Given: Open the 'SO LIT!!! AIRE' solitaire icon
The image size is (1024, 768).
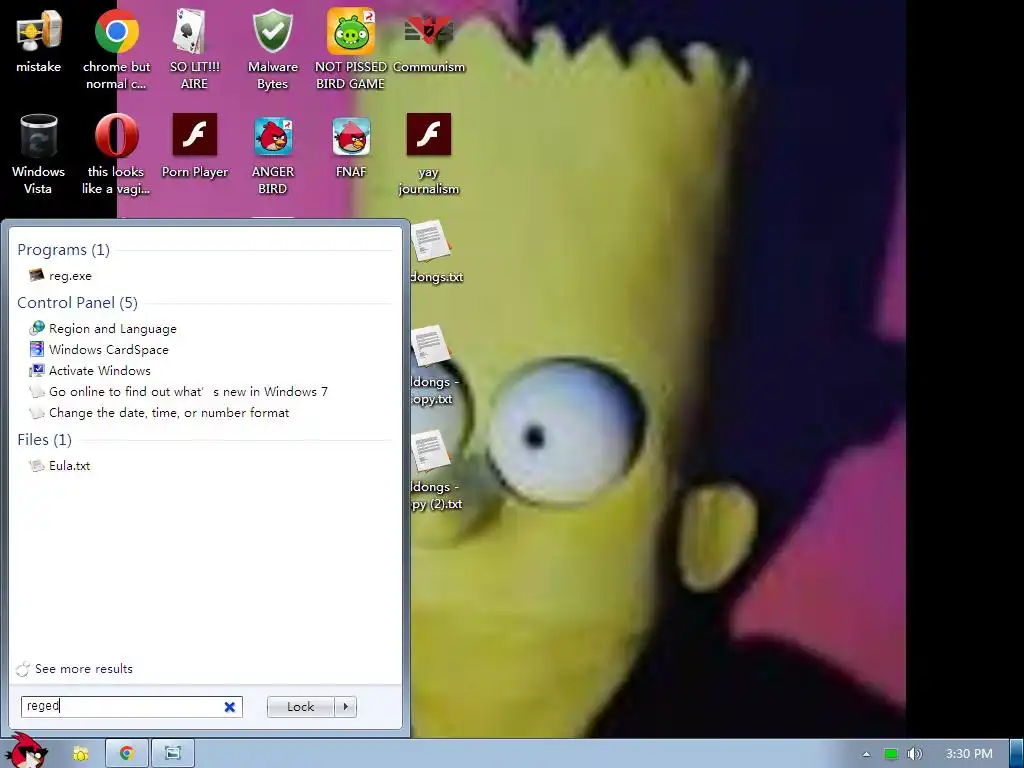Looking at the screenshot, I should click(194, 49).
